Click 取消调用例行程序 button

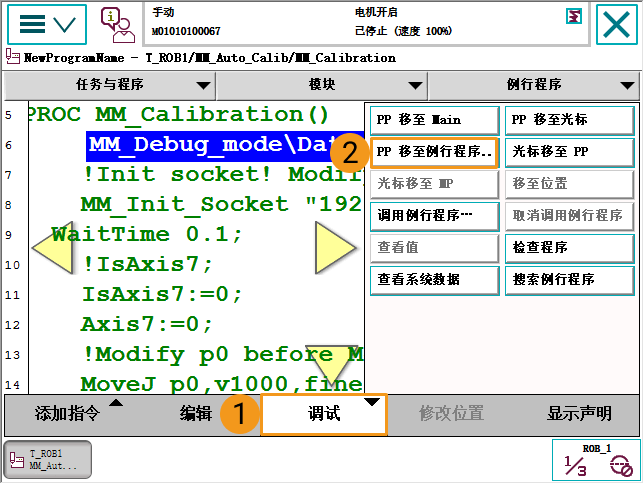[x=570, y=217]
